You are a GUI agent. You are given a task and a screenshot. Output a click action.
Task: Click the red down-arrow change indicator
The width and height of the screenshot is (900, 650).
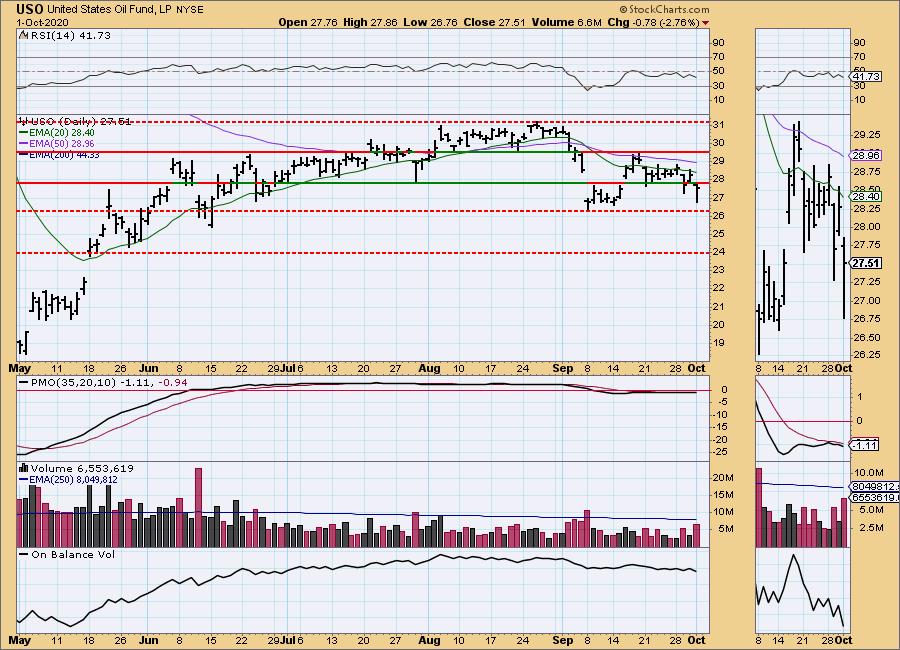705,23
